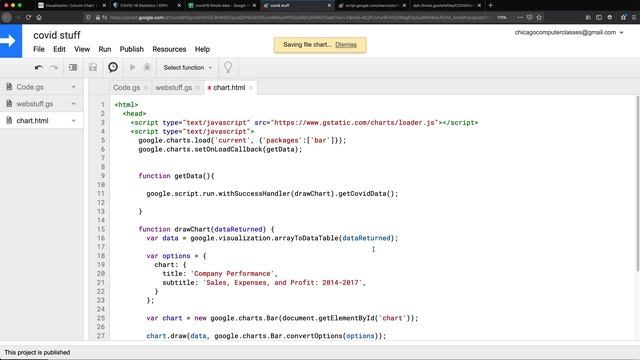Screen dimensions: 640x360
Task: Open the browser hamburger menu
Action: 634,18
